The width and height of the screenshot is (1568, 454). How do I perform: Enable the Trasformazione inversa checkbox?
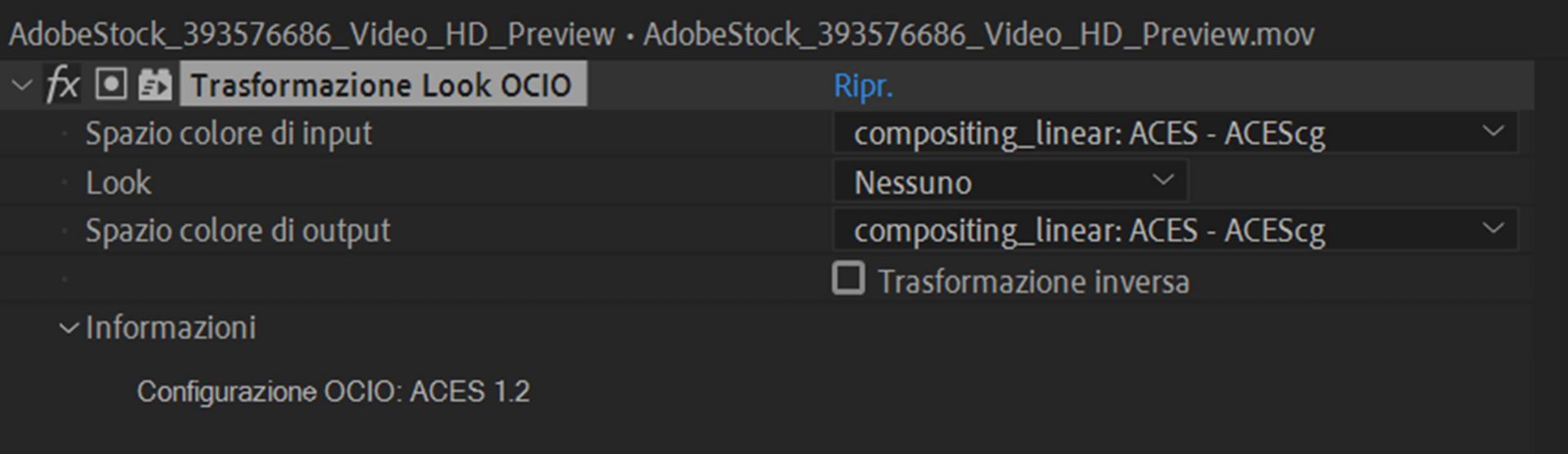pos(849,278)
